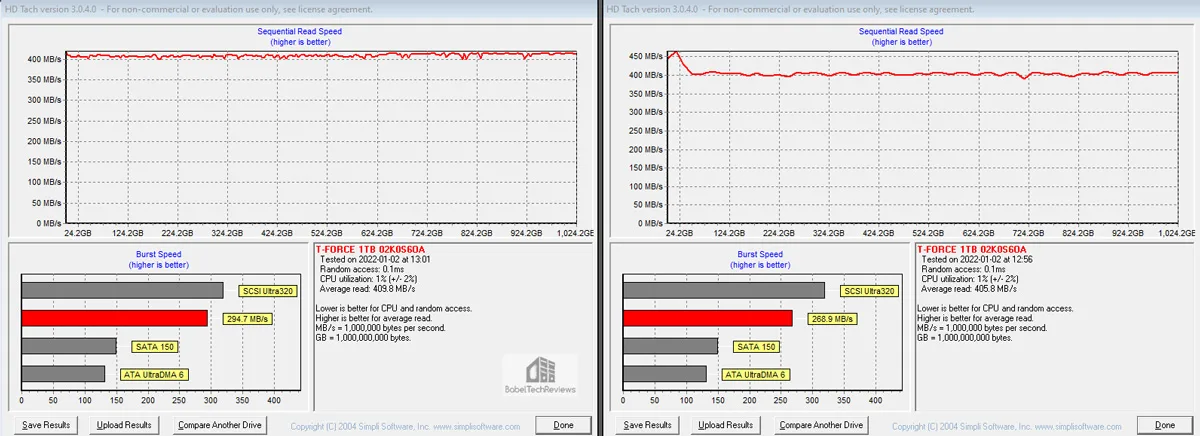Screen dimensions: 1200x436
Task: Click SCSI Ultra320 label in right window
Action: (869, 291)
